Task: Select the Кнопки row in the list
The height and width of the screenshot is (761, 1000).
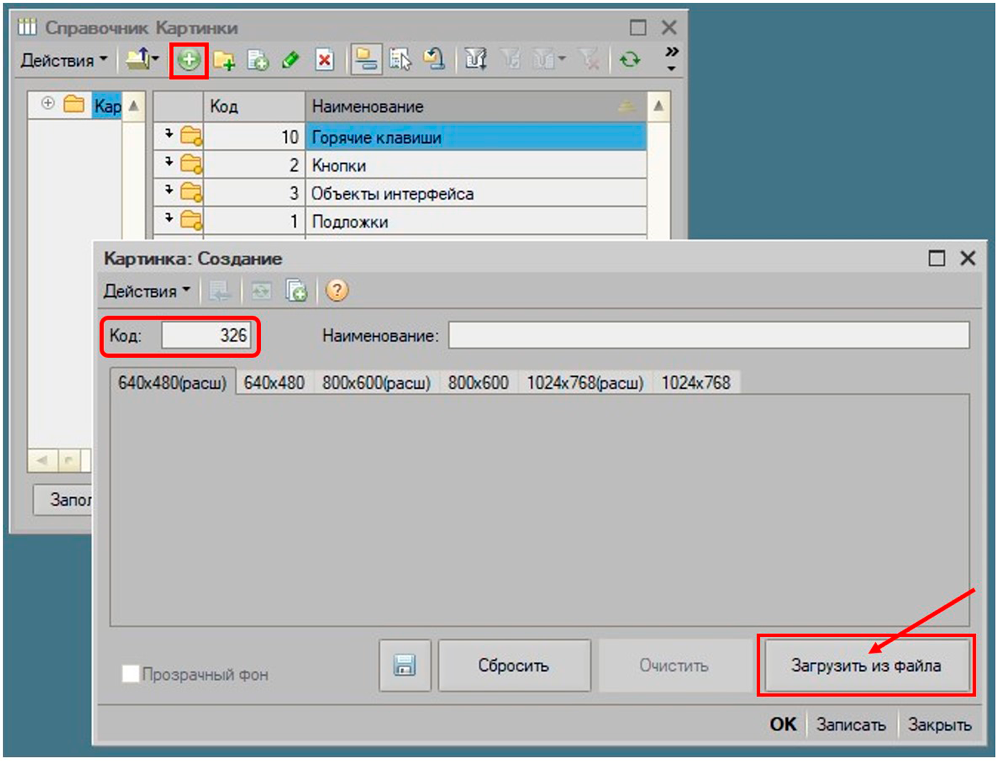Action: 475,166
